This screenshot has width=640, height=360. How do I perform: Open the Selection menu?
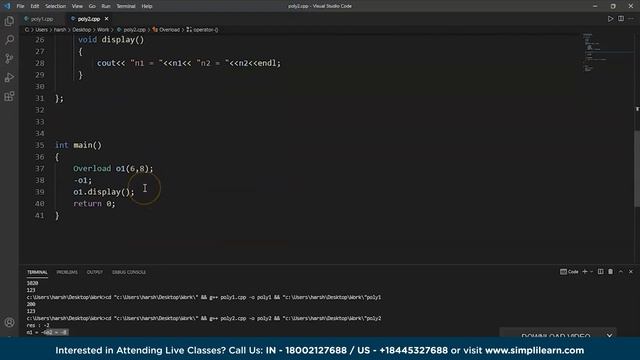coord(56,6)
